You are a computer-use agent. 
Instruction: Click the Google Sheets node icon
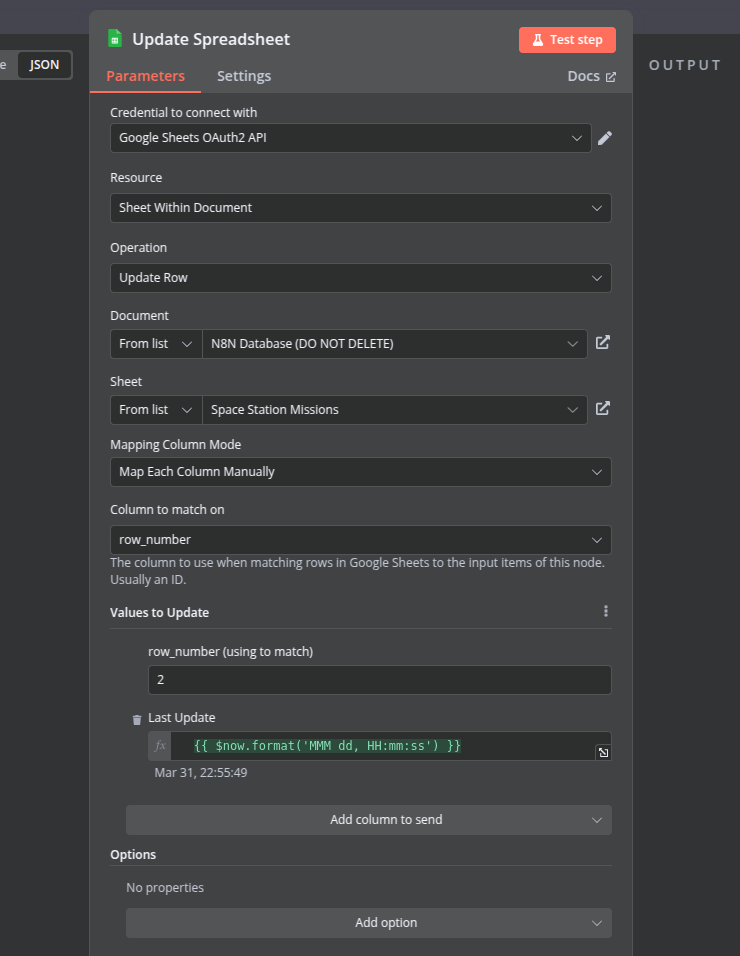(115, 39)
